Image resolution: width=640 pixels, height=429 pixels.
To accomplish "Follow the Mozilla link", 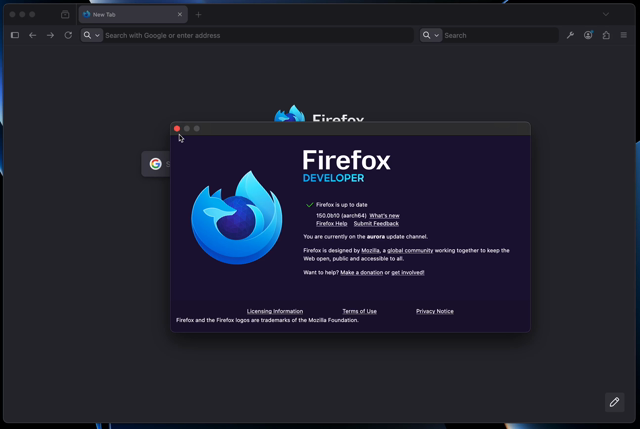I will coord(370,251).
